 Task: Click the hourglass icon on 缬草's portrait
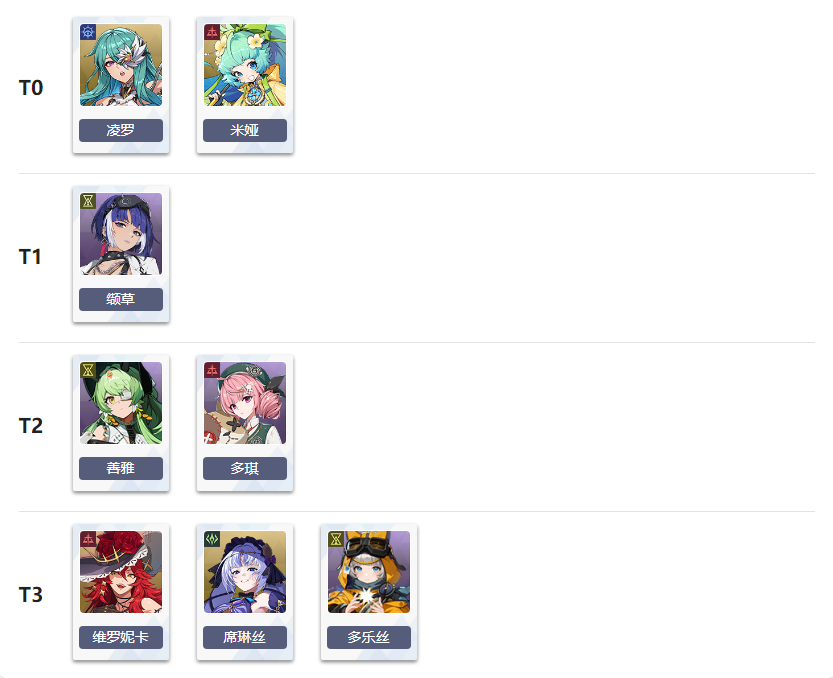pyautogui.click(x=88, y=201)
